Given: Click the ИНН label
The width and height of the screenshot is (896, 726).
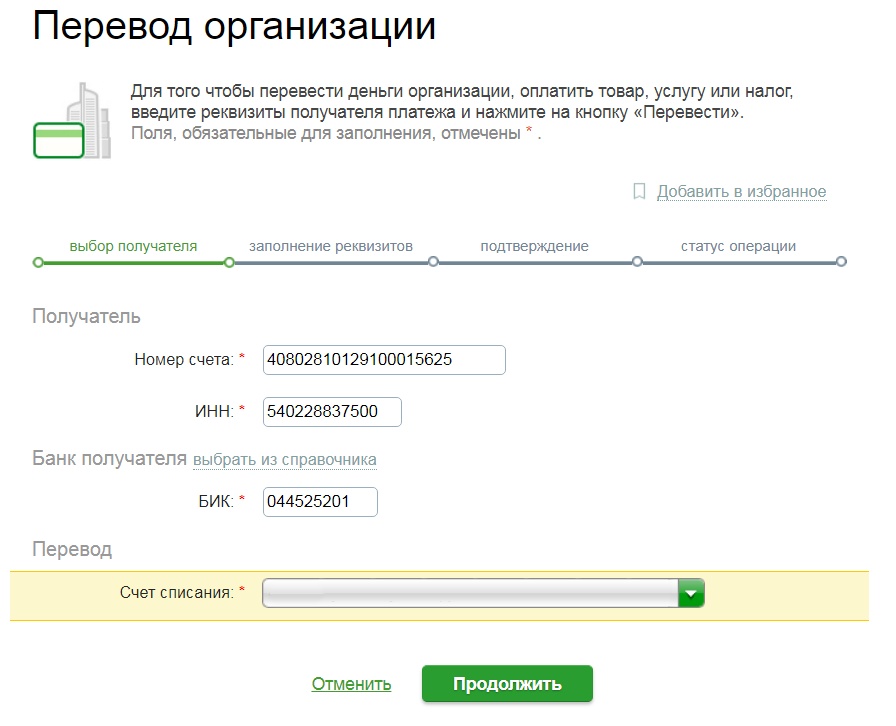Looking at the screenshot, I should click(x=214, y=411).
